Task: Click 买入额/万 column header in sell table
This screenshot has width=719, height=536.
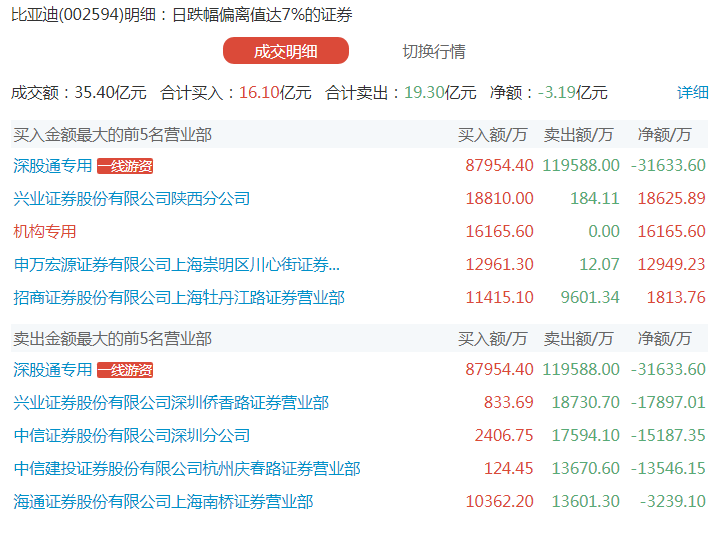Action: (x=492, y=339)
